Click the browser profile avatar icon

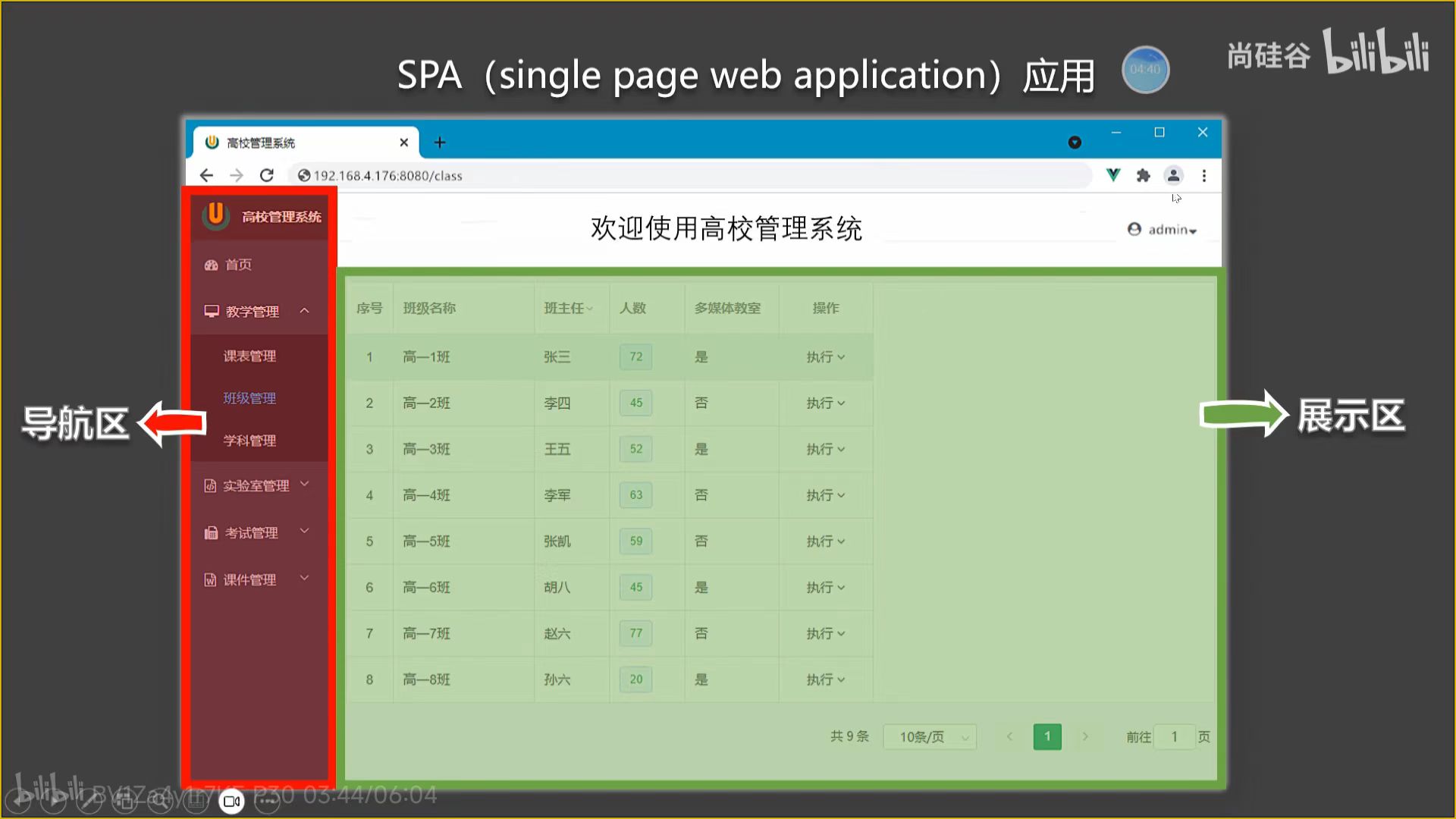coord(1173,176)
